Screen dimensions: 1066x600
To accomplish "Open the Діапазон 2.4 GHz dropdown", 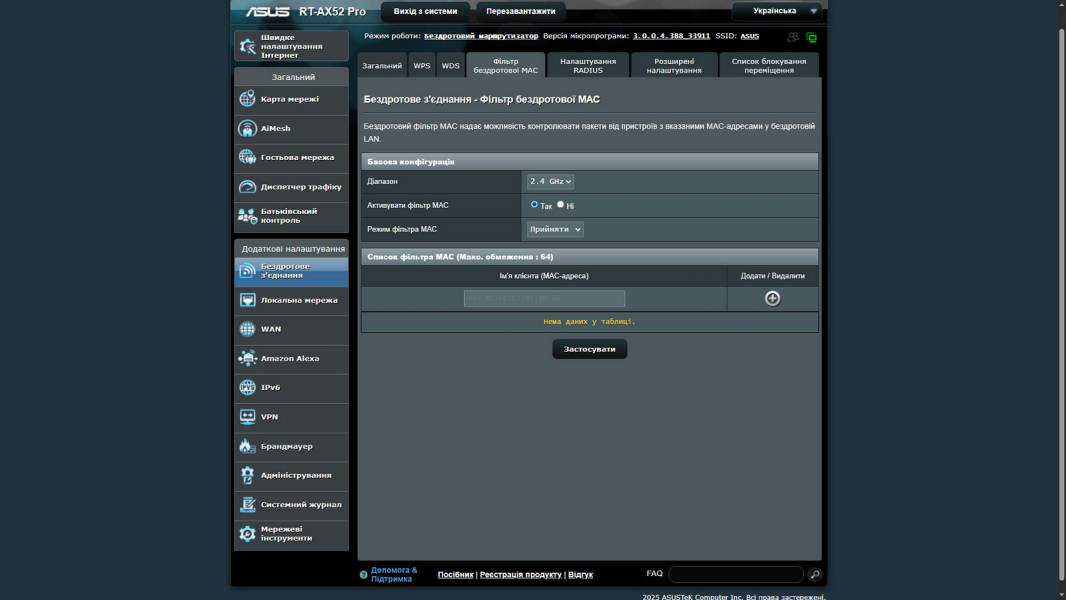I will click(550, 181).
